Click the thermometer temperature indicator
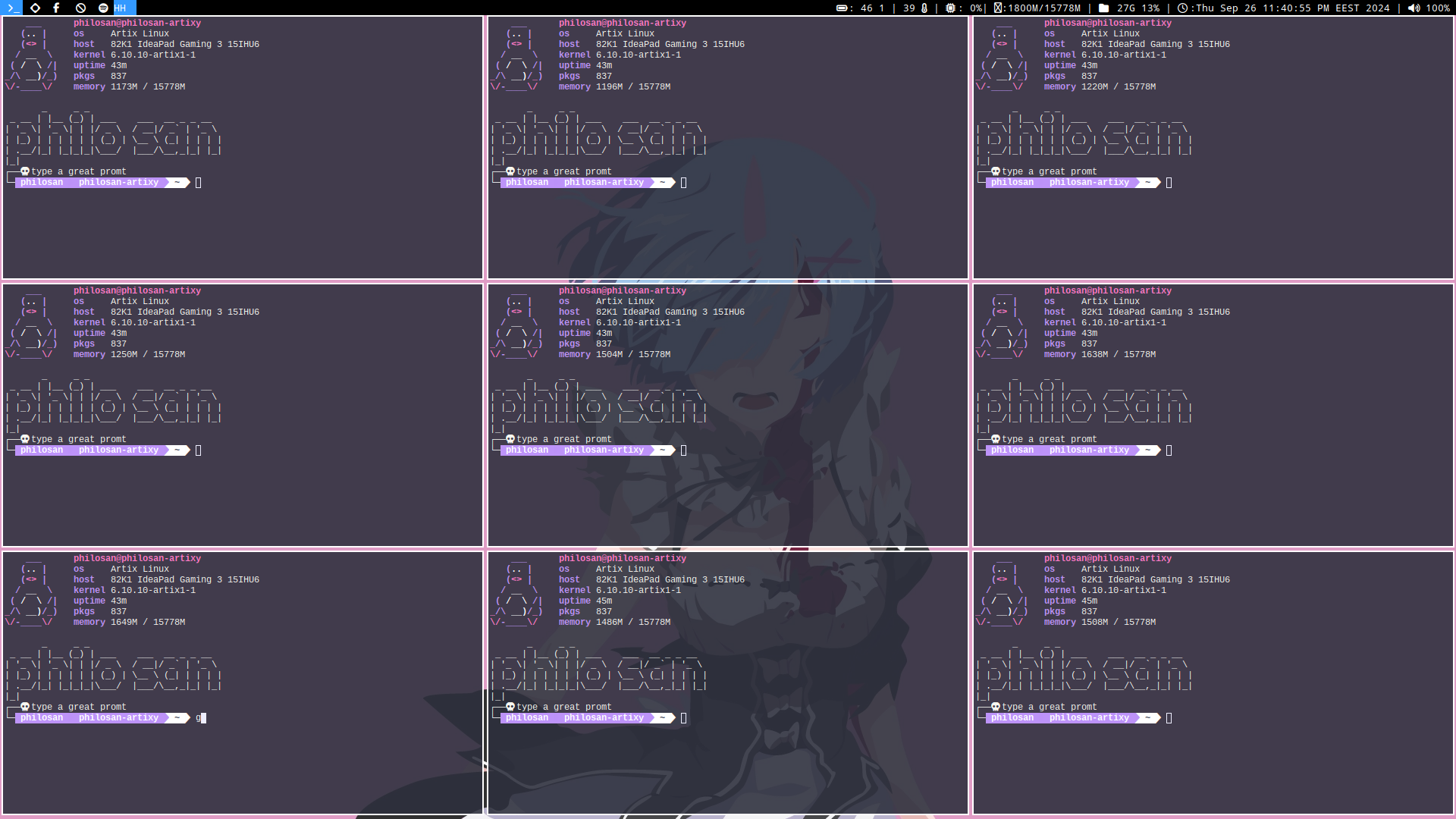1456x819 pixels. coord(924,8)
